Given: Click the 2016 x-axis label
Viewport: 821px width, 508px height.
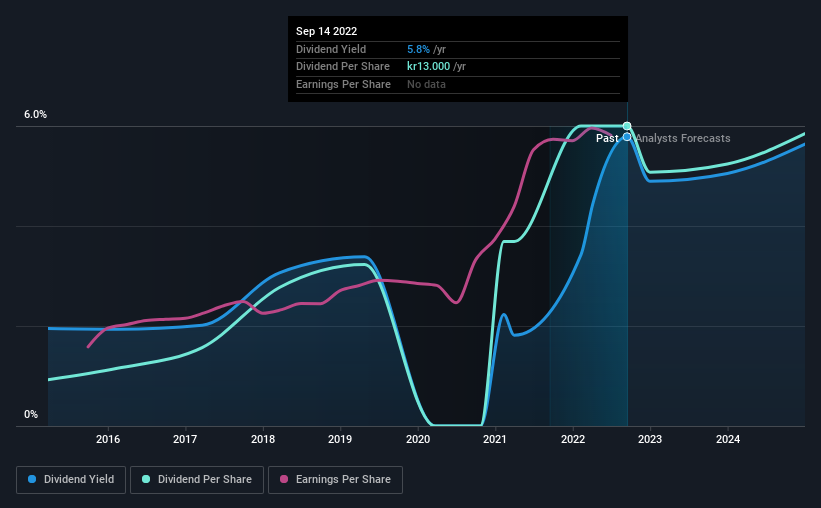Looking at the screenshot, I should [x=108, y=439].
